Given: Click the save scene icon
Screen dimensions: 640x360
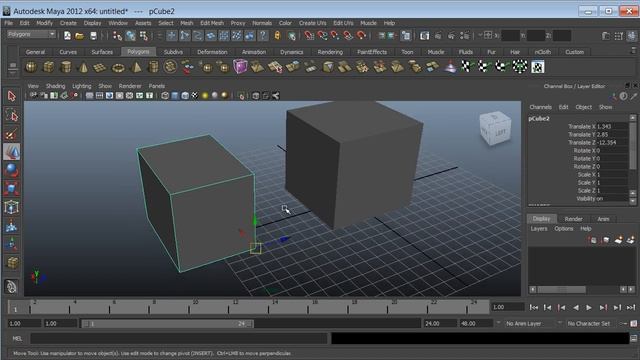Looking at the screenshot, I should pyautogui.click(x=93, y=36).
